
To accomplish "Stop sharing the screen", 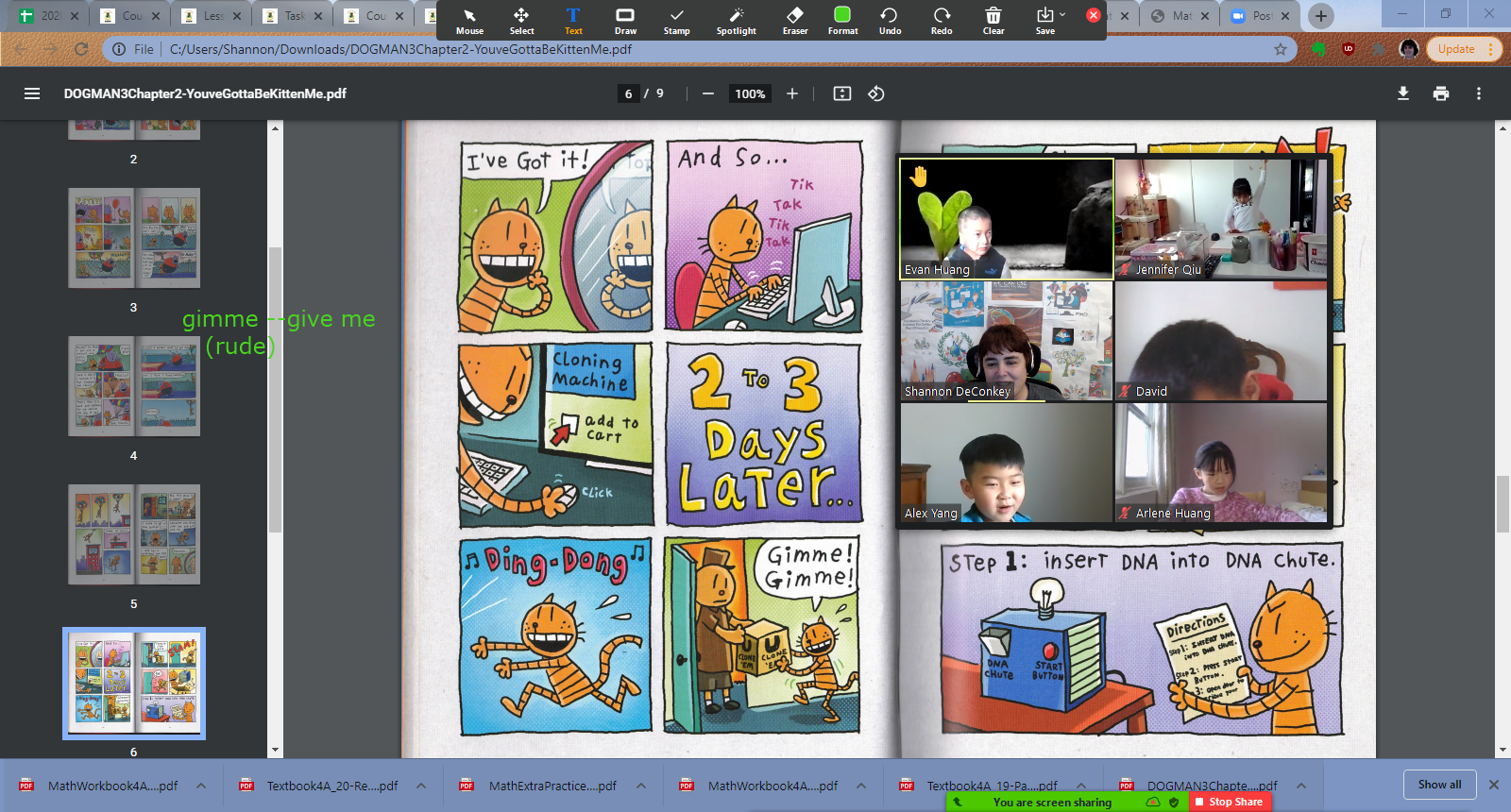I will click(1229, 802).
